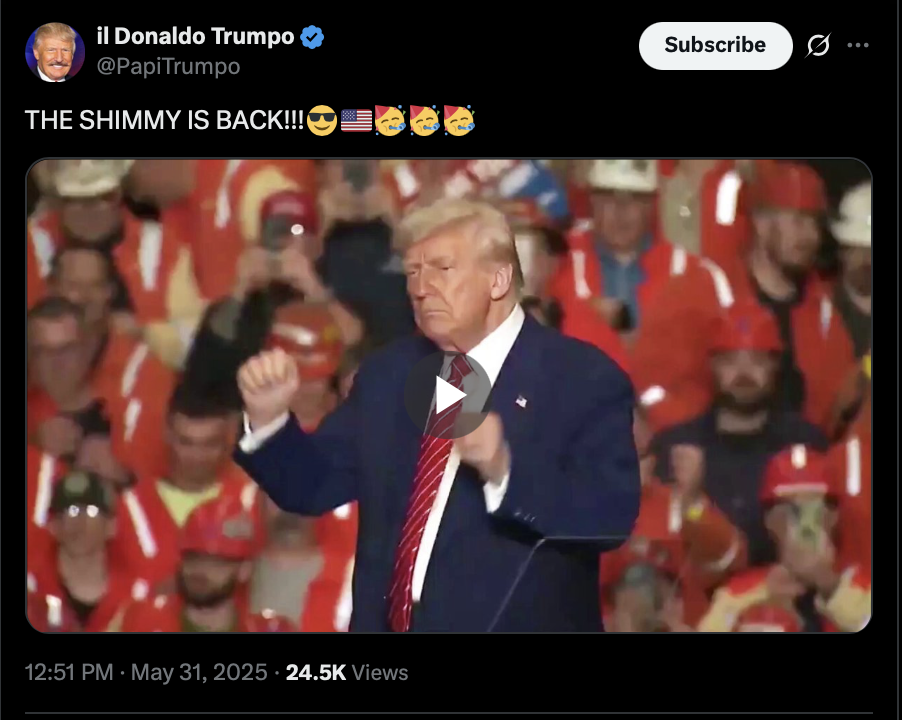This screenshot has width=902, height=720.
Task: Click the last party-face emoji
Action: [459, 120]
